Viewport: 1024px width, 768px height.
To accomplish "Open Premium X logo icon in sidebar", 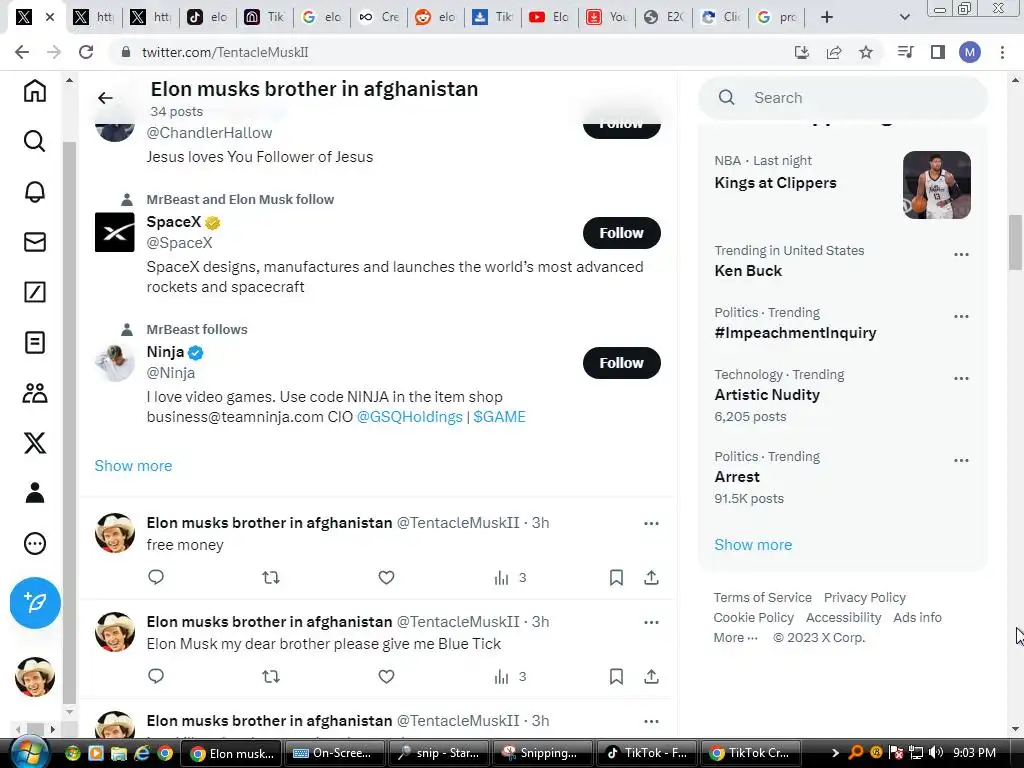I will point(35,443).
